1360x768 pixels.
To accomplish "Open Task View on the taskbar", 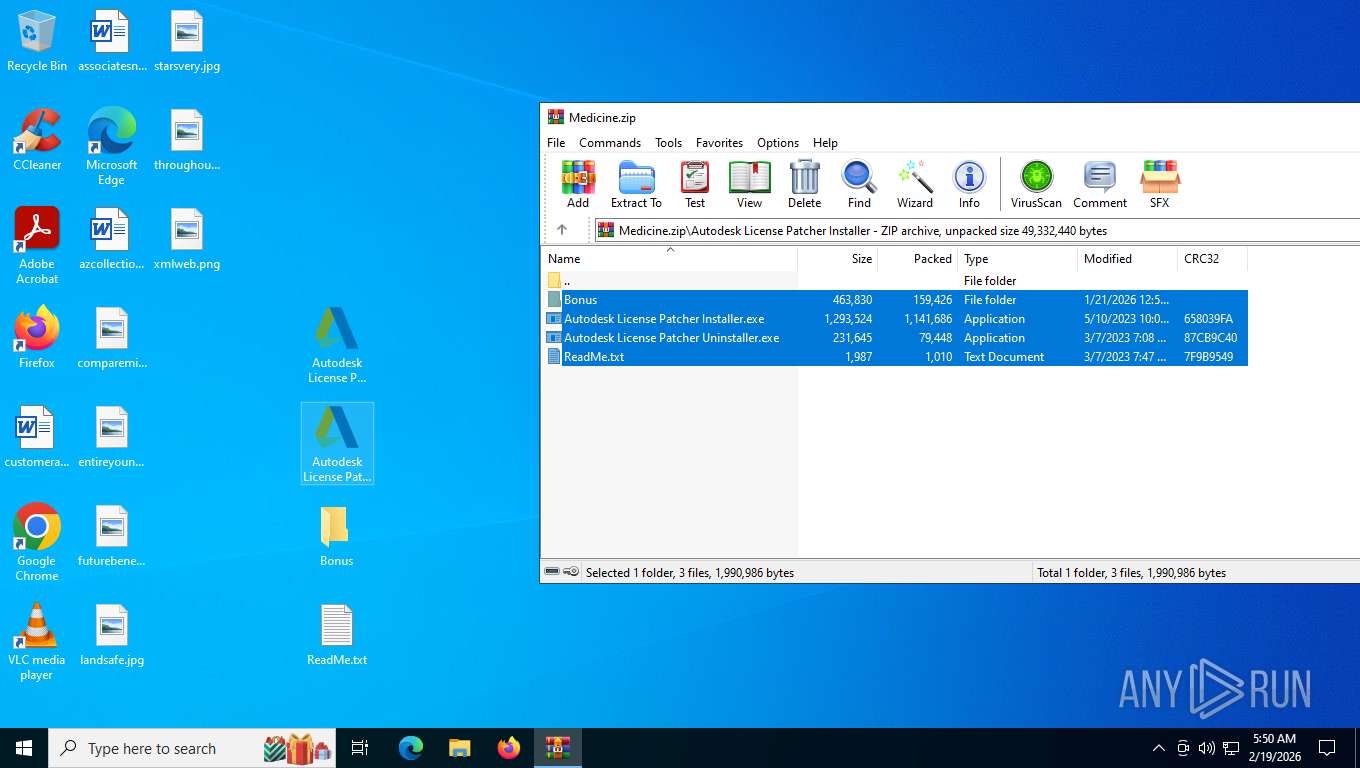I will click(x=360, y=748).
